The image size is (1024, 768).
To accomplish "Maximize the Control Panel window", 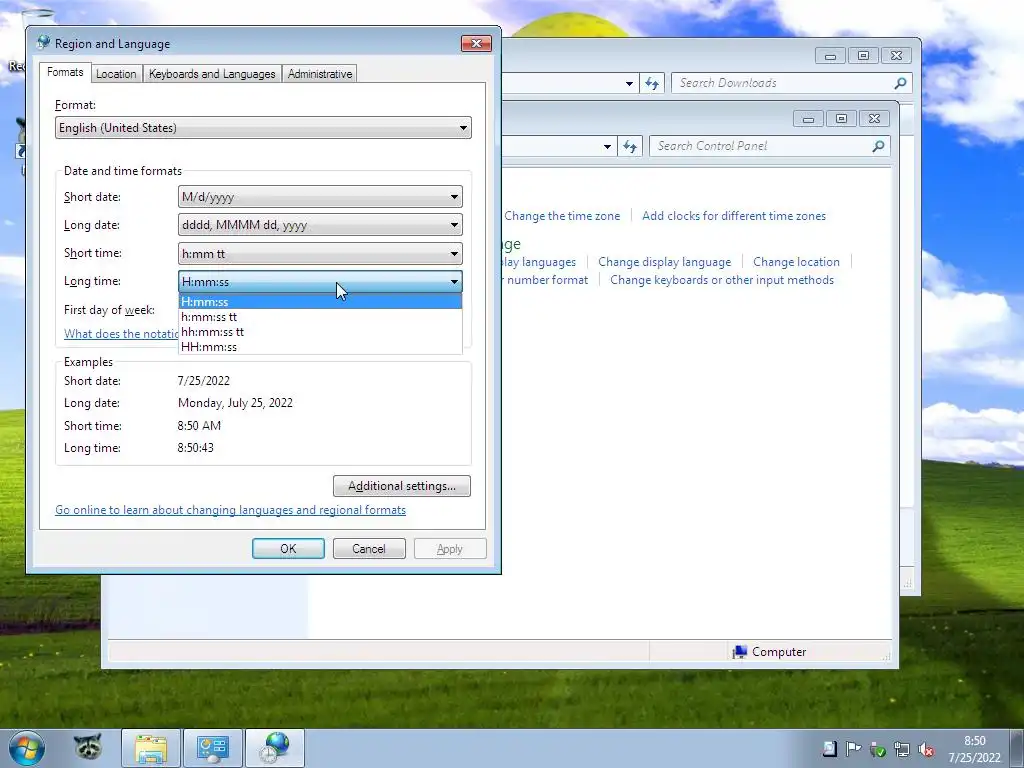I will pyautogui.click(x=841, y=118).
